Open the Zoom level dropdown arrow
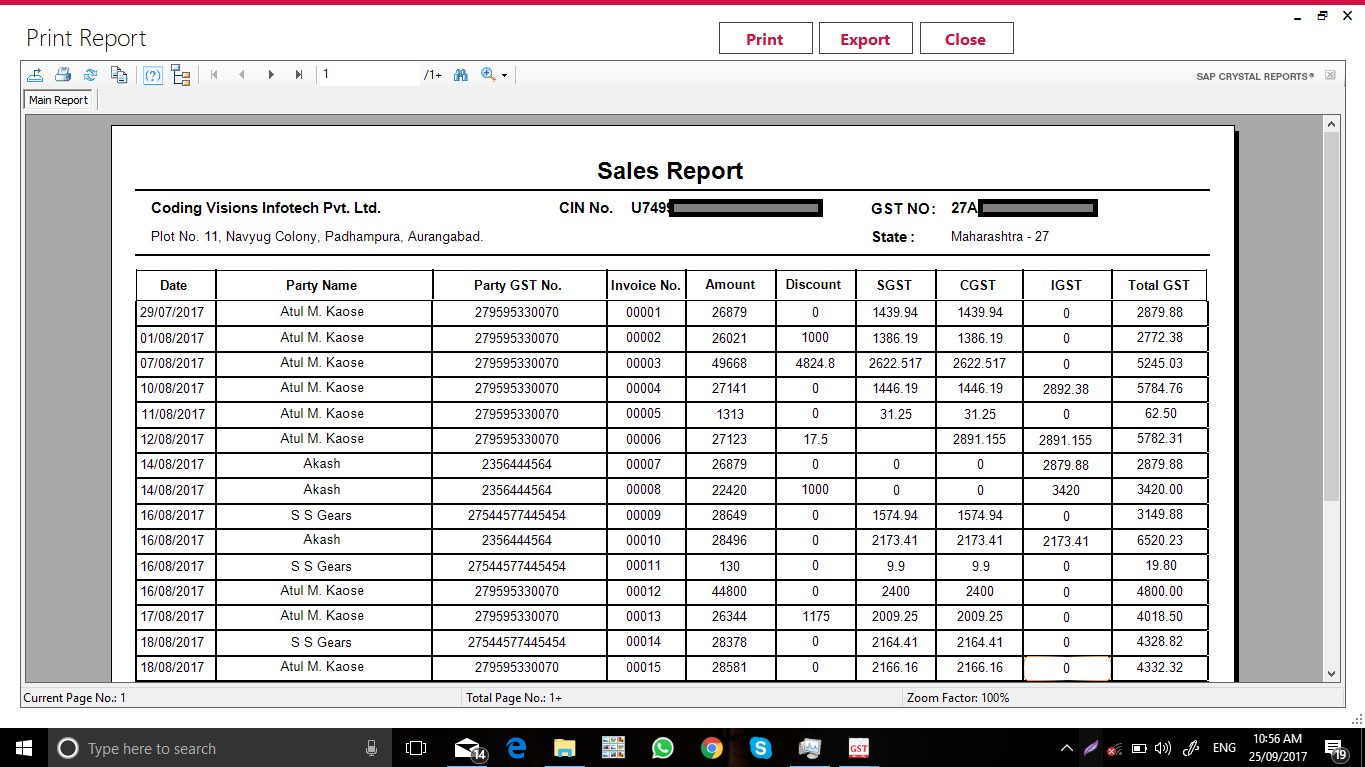Screen dimensions: 1365x767 click(x=503, y=74)
